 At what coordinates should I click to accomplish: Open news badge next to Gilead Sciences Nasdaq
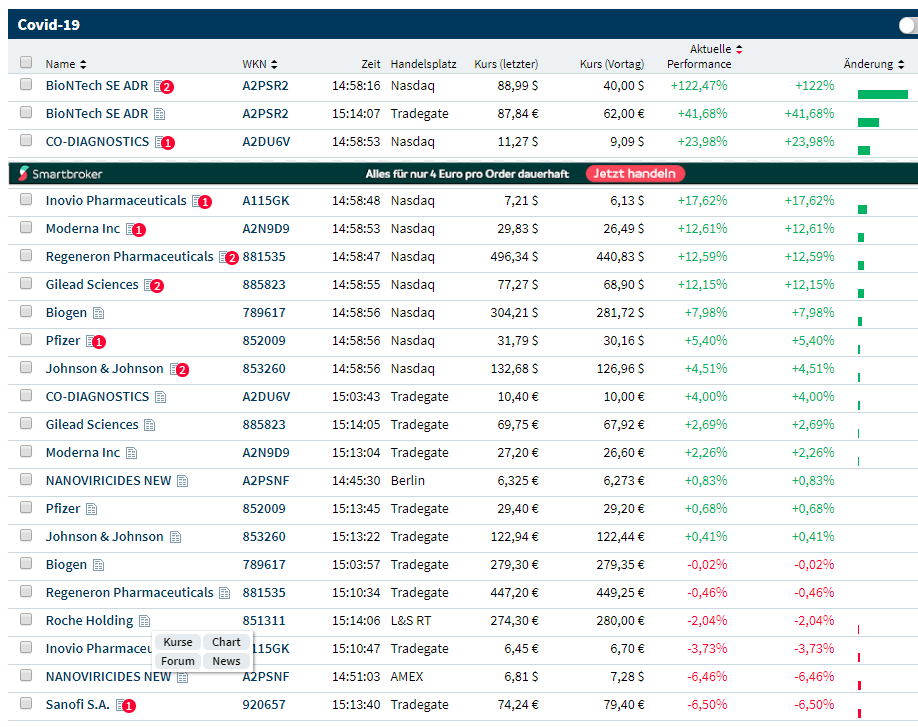click(x=152, y=285)
